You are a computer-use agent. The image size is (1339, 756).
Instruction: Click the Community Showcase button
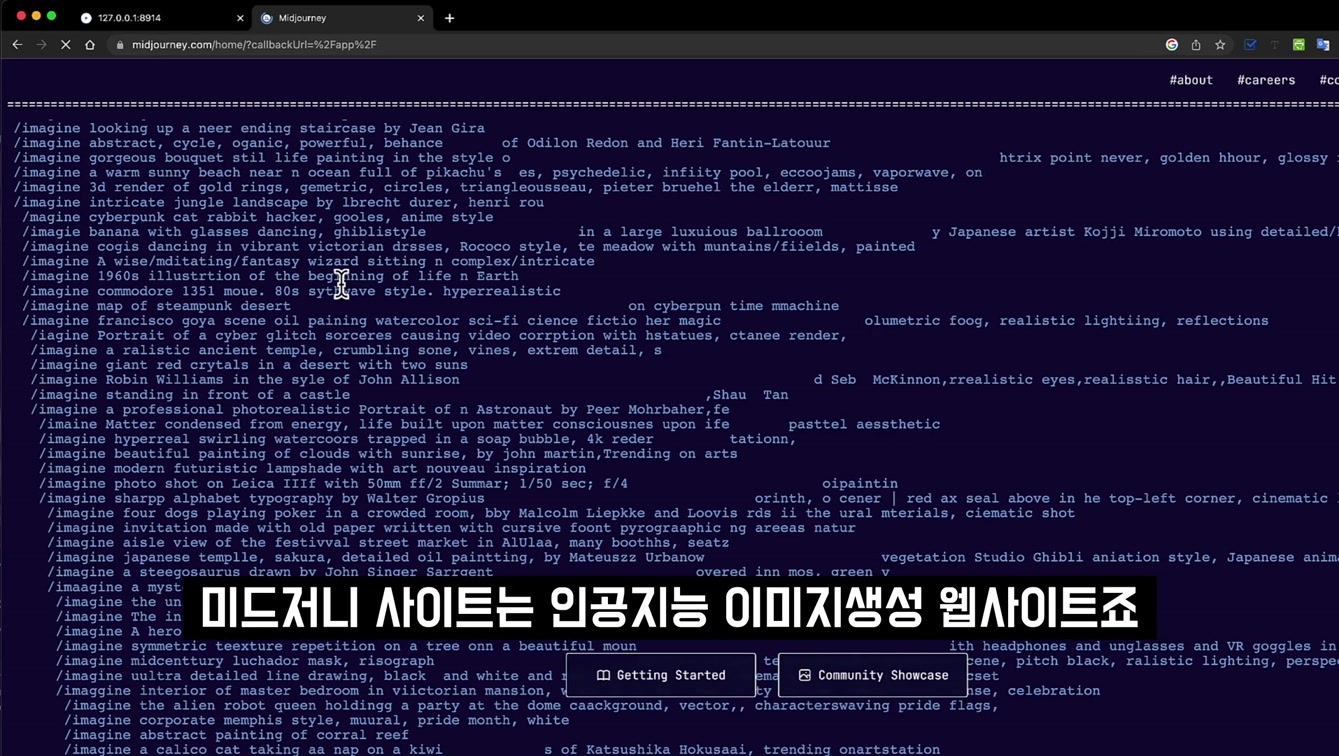873,675
